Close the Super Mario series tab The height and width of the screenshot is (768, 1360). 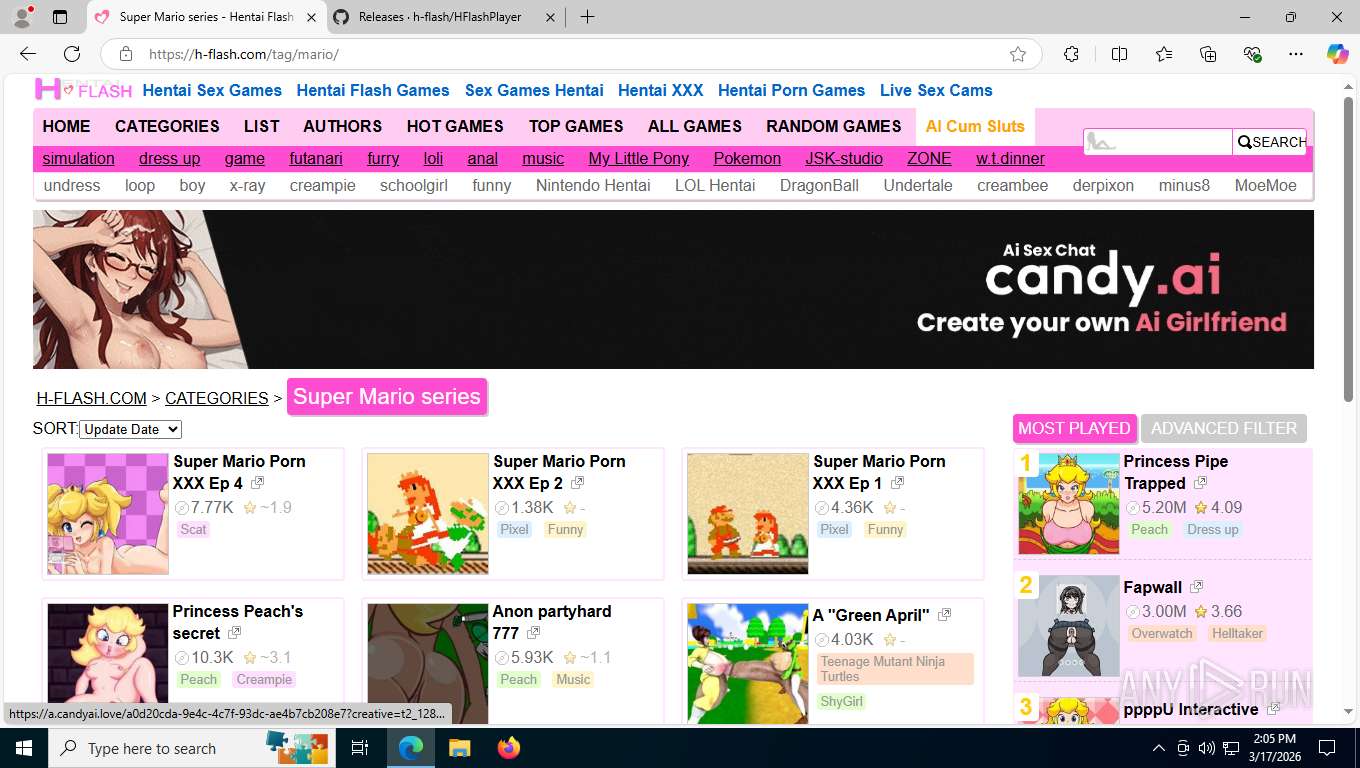(x=311, y=17)
